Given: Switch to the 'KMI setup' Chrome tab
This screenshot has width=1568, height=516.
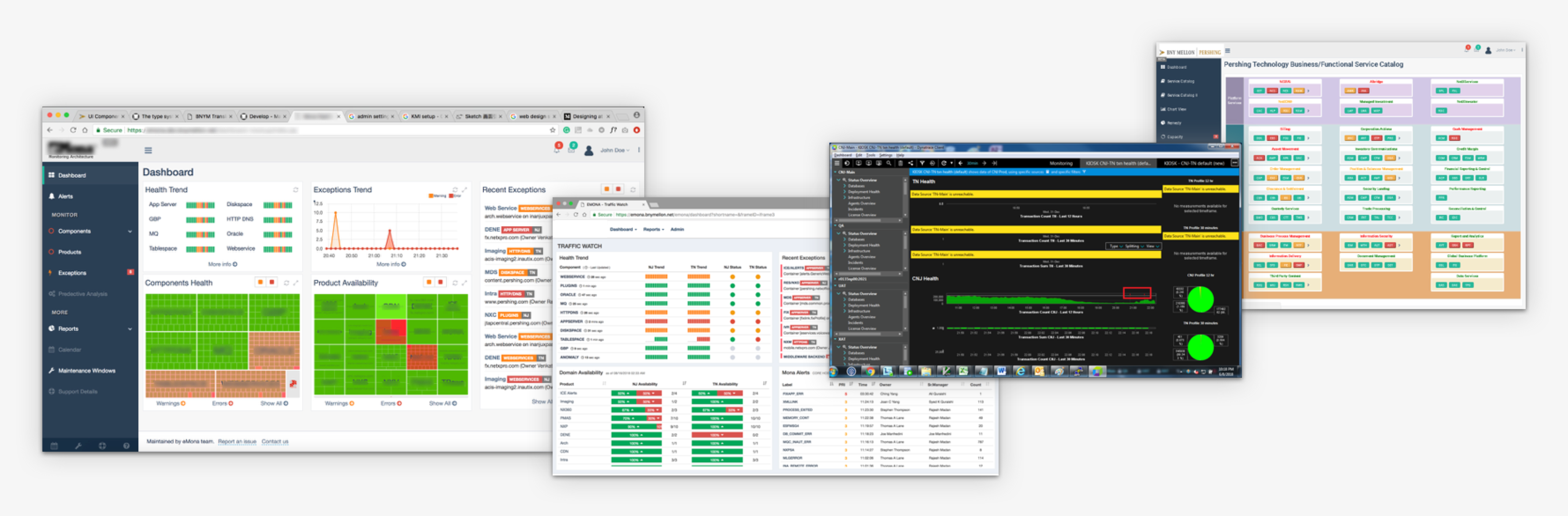Looking at the screenshot, I should [x=424, y=116].
